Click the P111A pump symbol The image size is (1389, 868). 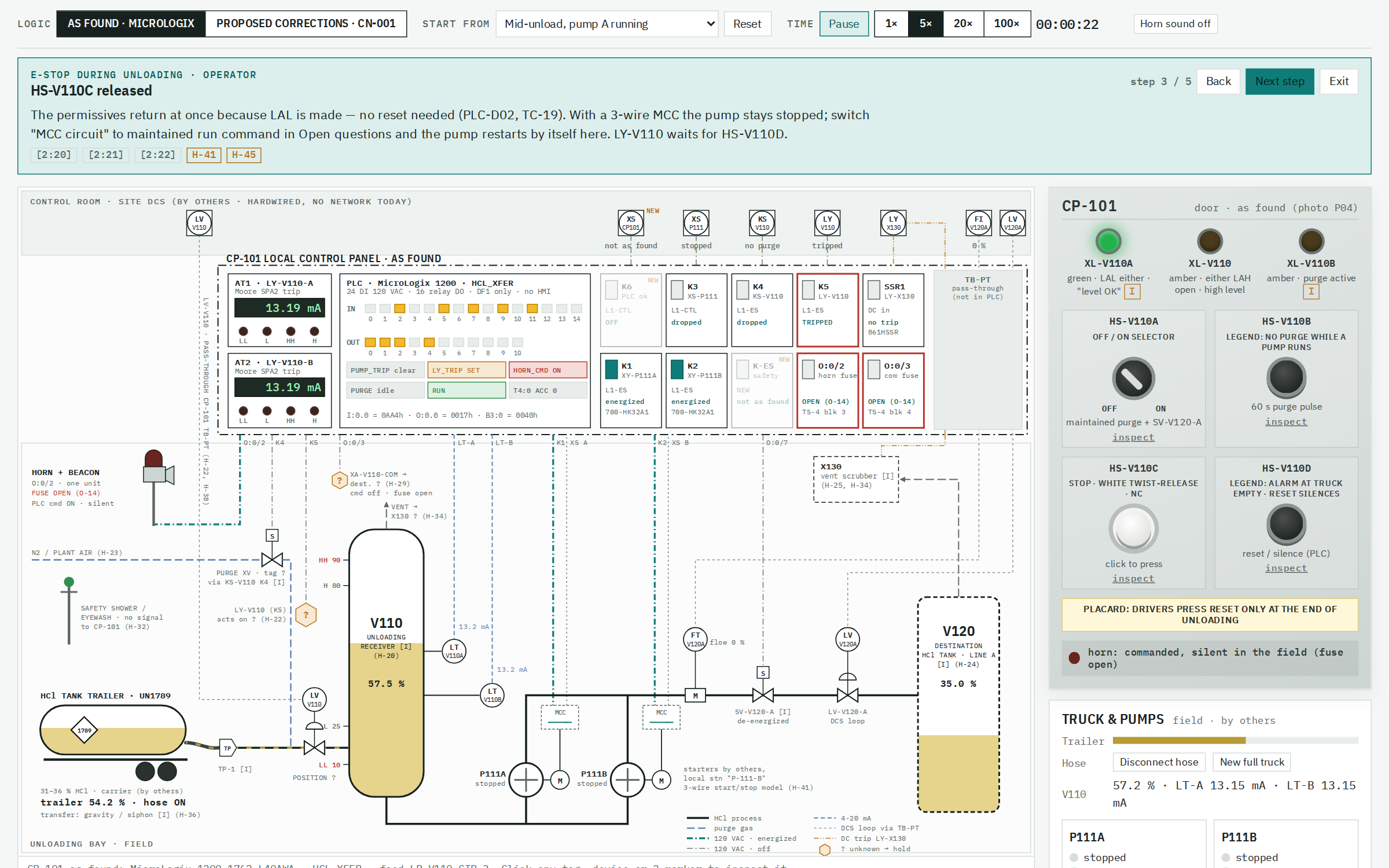click(526, 779)
